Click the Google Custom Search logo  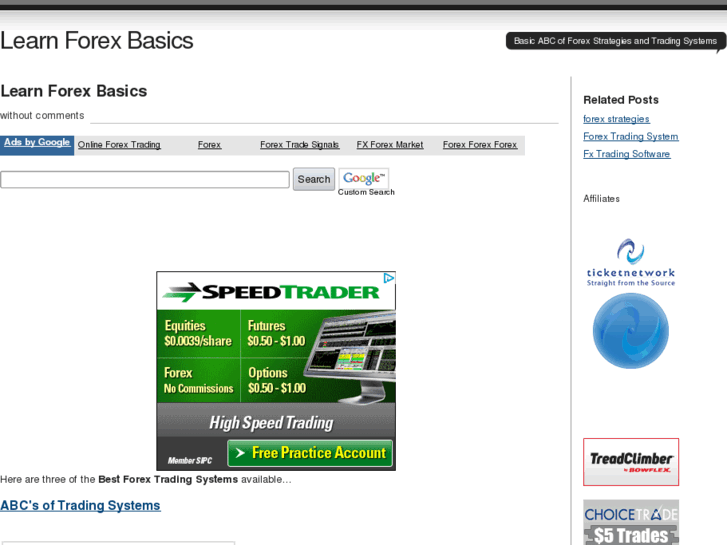coord(364,179)
